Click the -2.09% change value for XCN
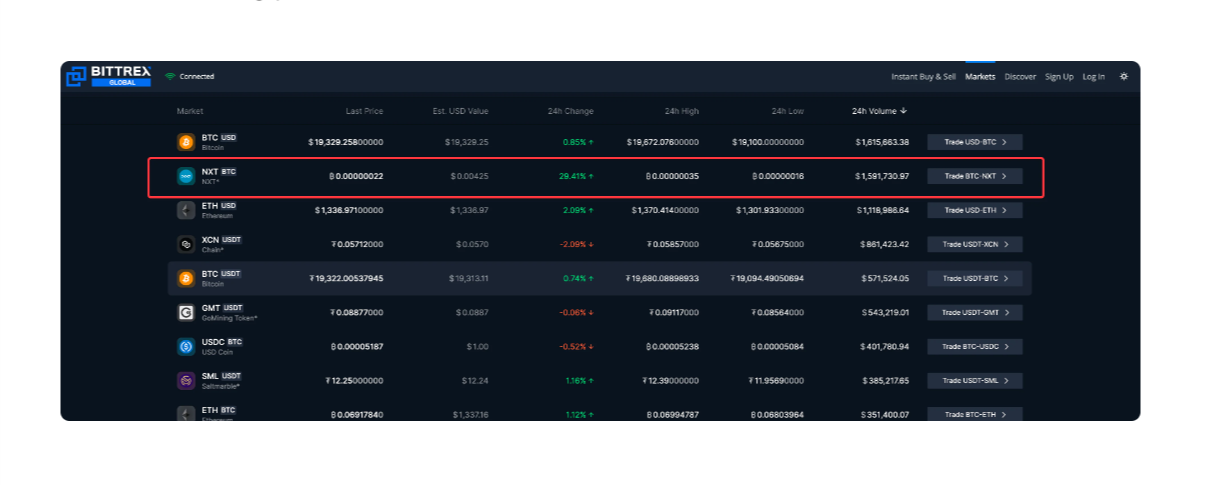The height and width of the screenshot is (485, 1213). (576, 244)
